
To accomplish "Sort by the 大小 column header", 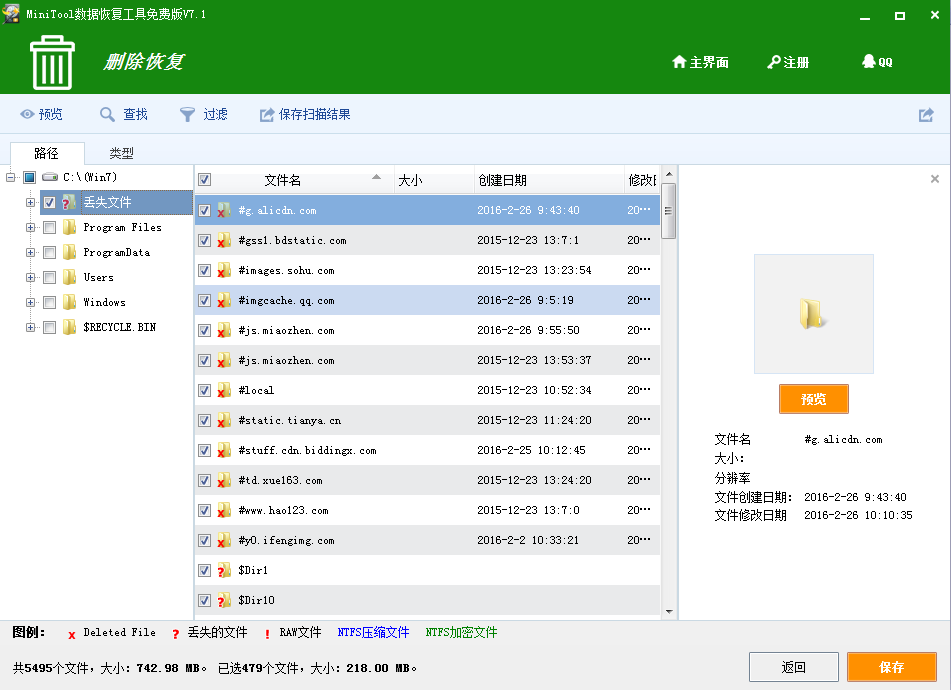I will pyautogui.click(x=434, y=179).
